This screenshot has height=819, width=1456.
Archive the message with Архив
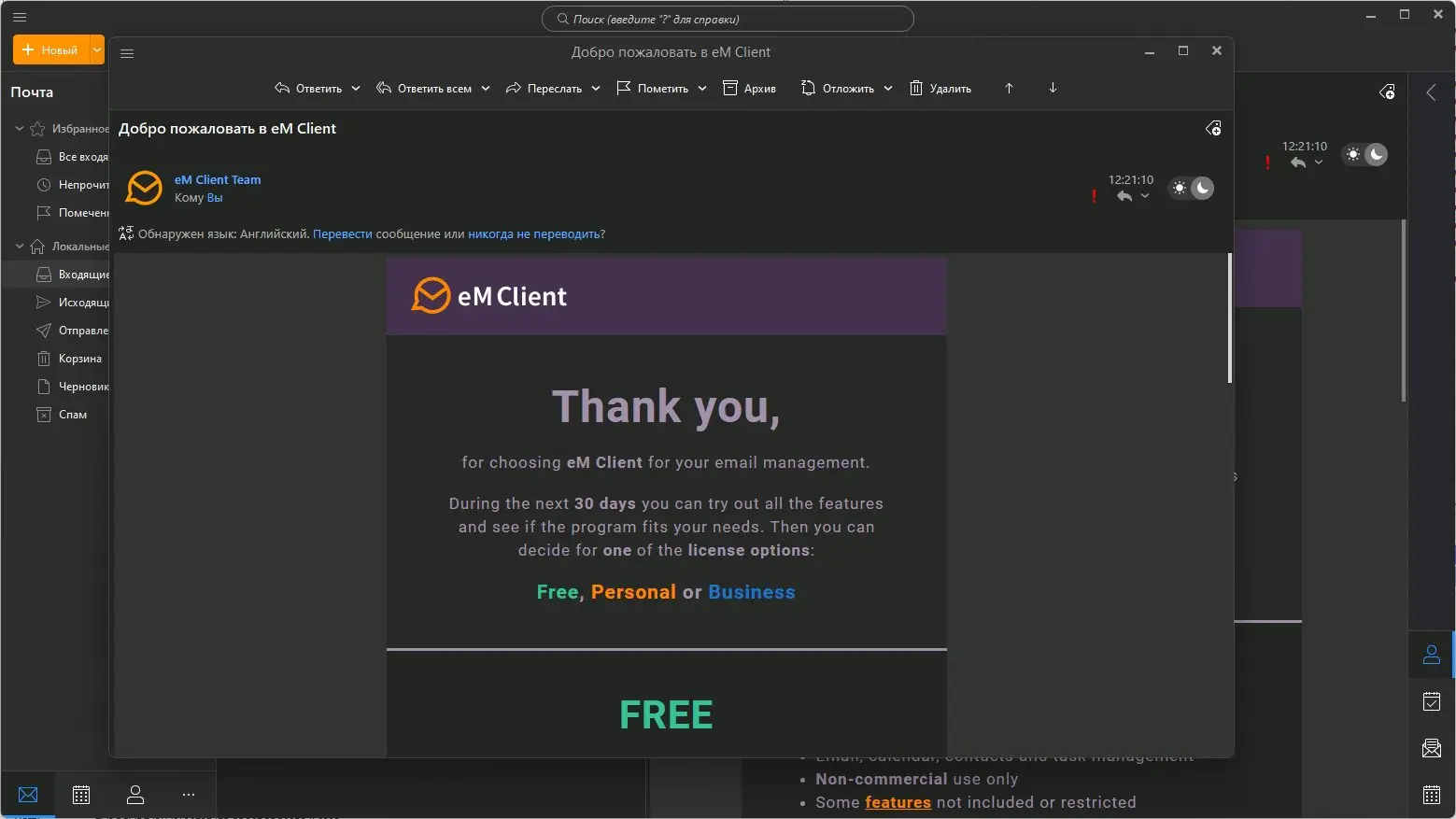click(750, 89)
